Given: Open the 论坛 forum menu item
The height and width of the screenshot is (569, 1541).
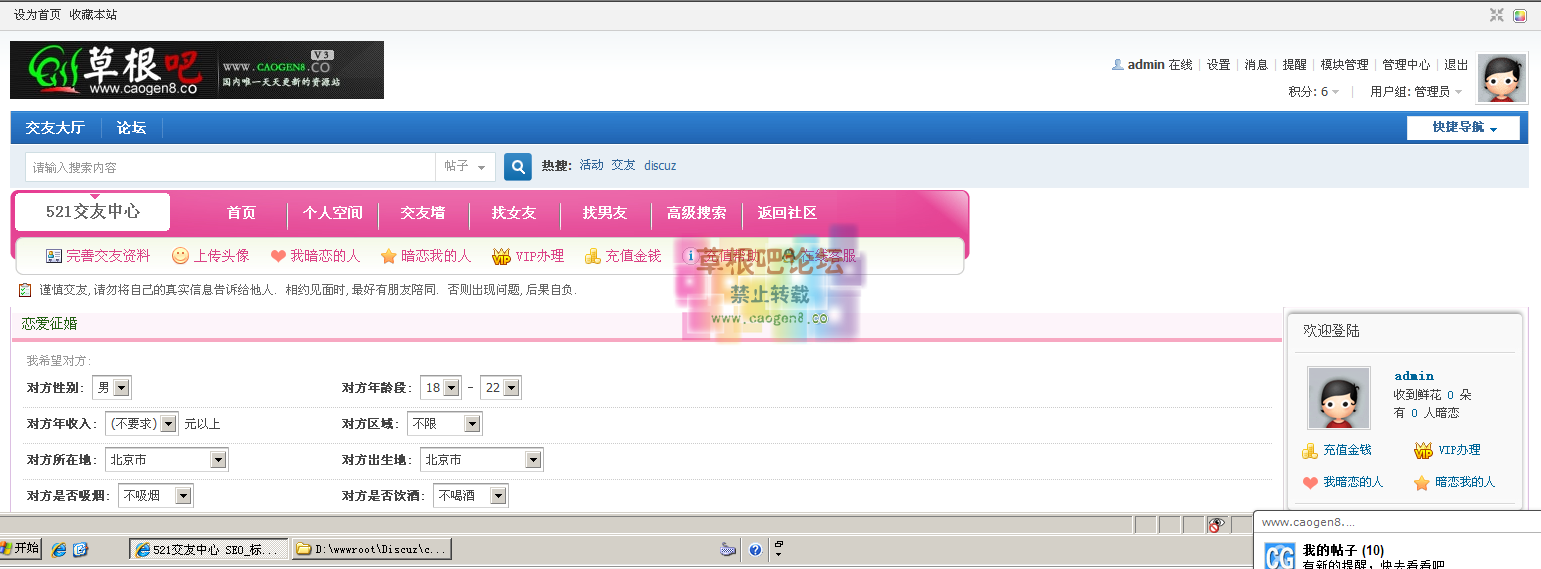Looking at the screenshot, I should pyautogui.click(x=131, y=128).
